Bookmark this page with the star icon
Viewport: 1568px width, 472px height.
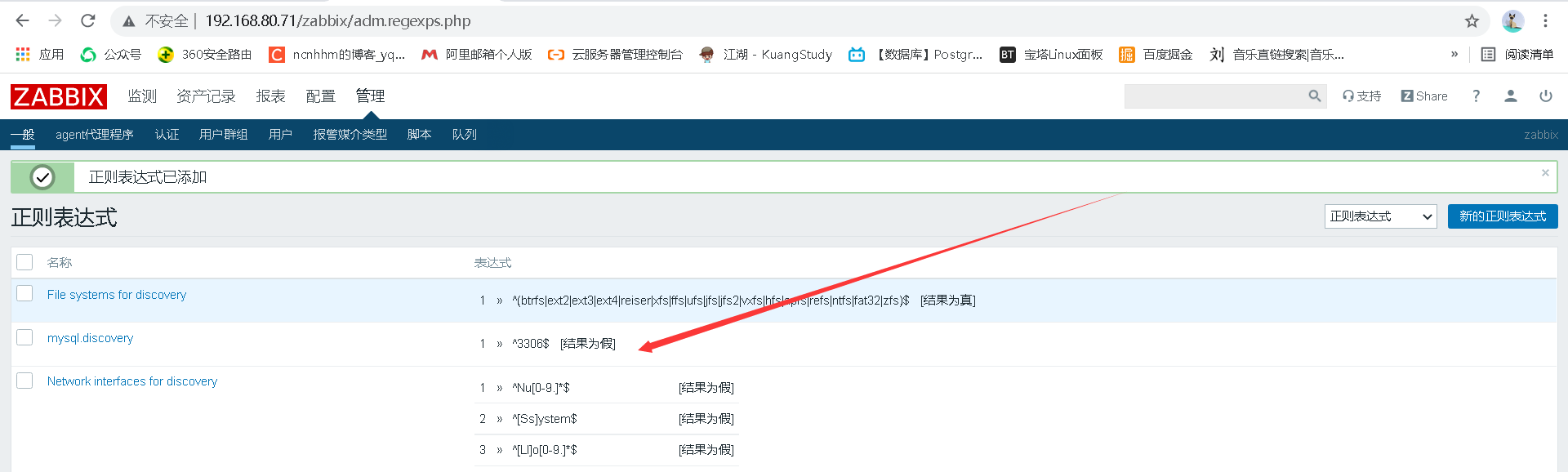(1472, 21)
